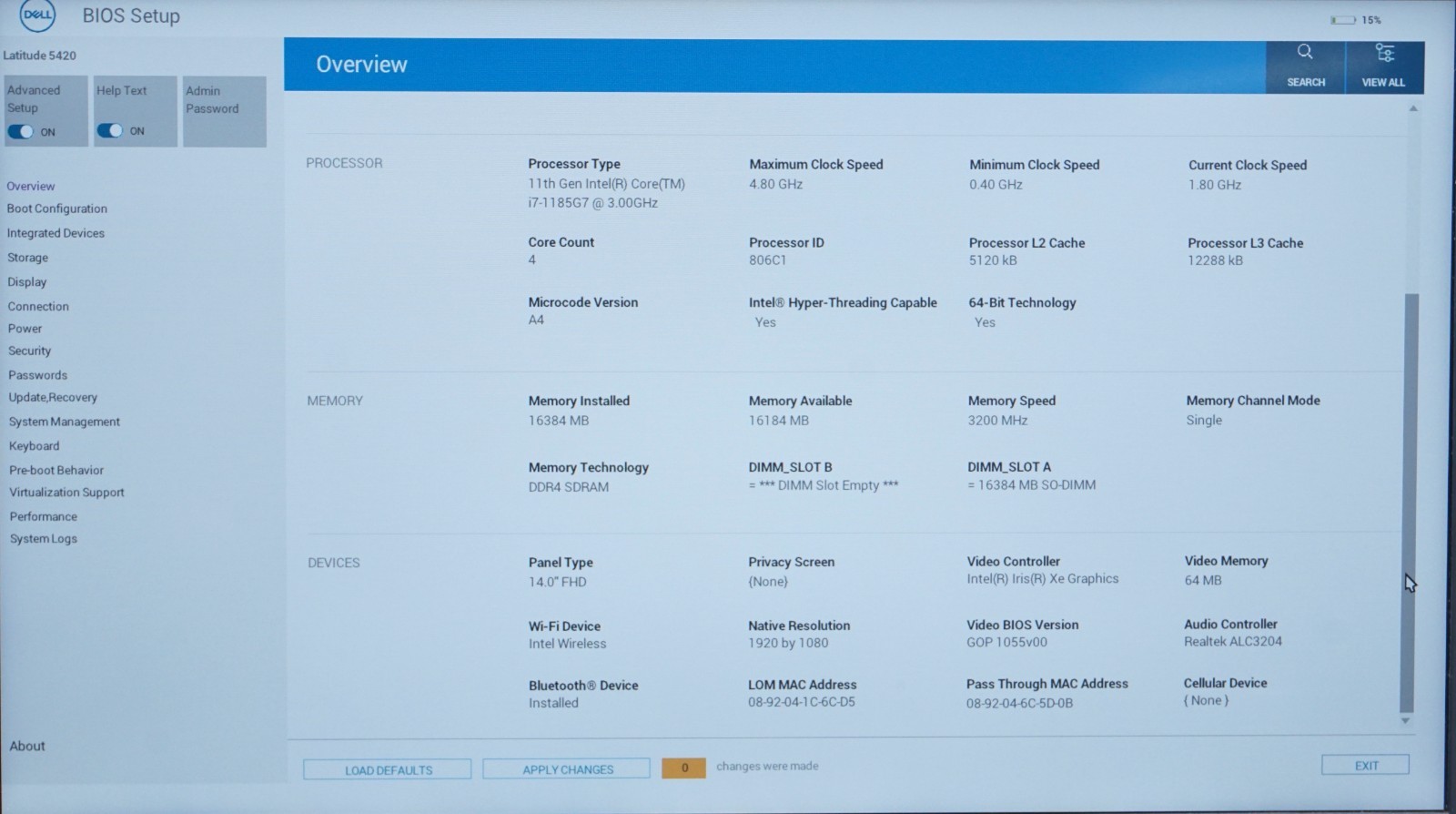Open Boot Configuration section
The height and width of the screenshot is (814, 1456).
coord(57,209)
